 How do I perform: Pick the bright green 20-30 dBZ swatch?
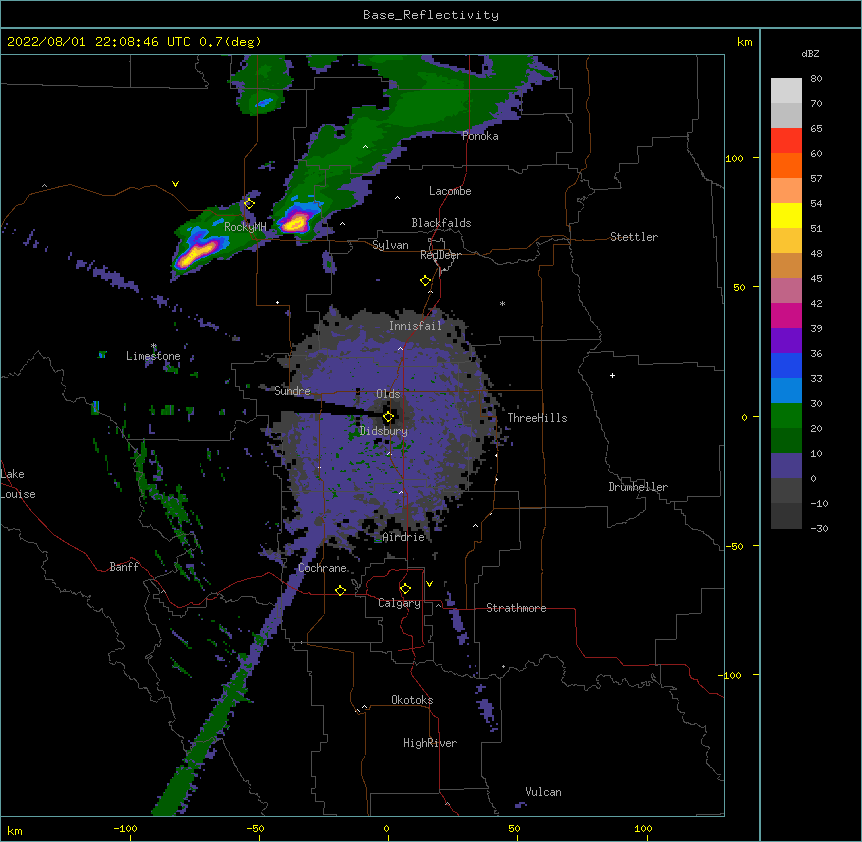pyautogui.click(x=786, y=416)
